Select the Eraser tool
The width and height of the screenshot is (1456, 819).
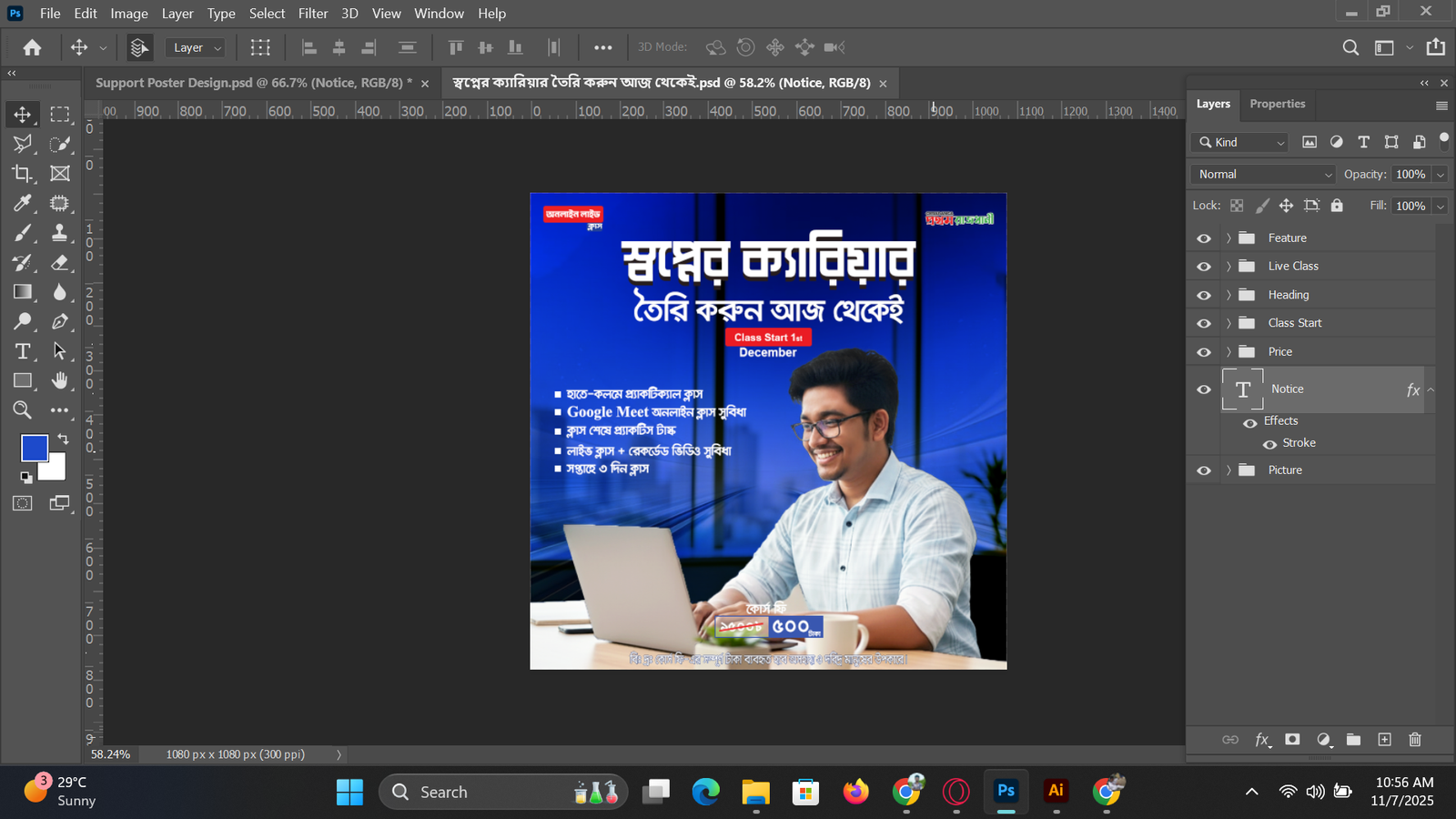point(60,263)
